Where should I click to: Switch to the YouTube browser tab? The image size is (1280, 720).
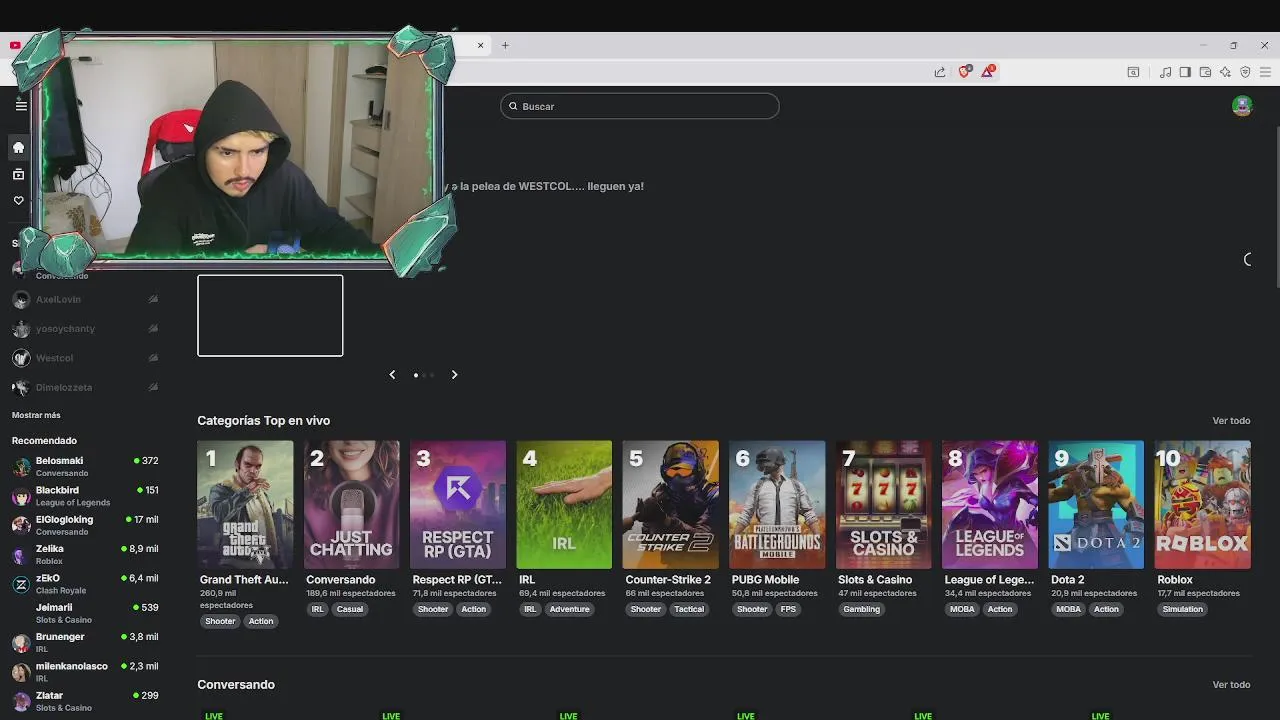click(x=15, y=45)
